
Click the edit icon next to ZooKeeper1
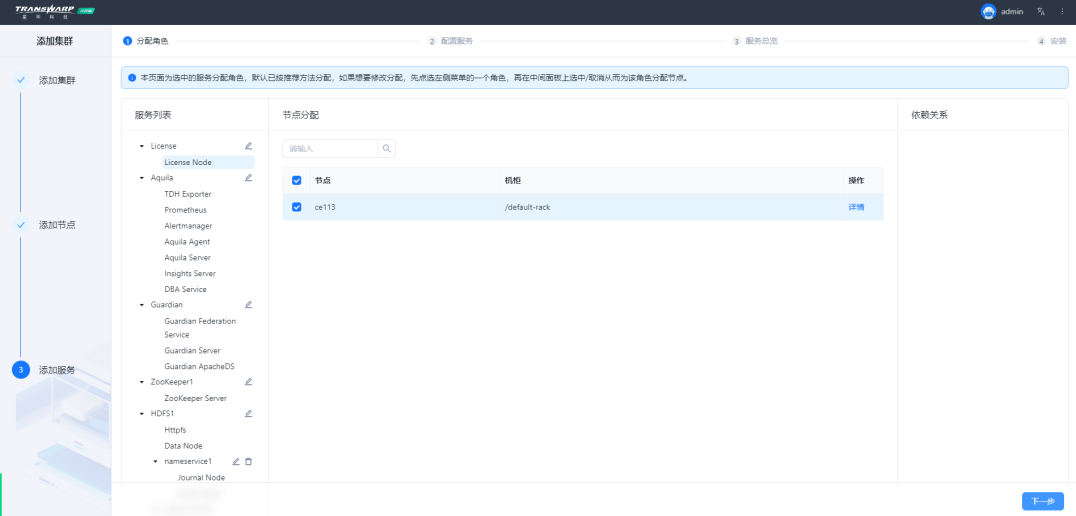[x=248, y=381]
